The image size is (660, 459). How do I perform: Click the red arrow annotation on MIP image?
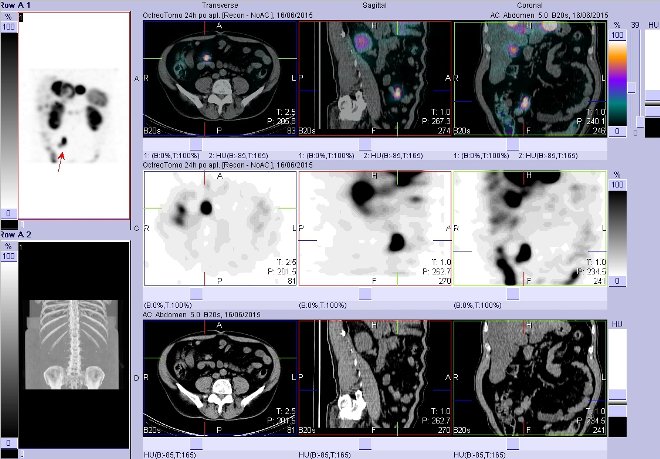coord(60,154)
